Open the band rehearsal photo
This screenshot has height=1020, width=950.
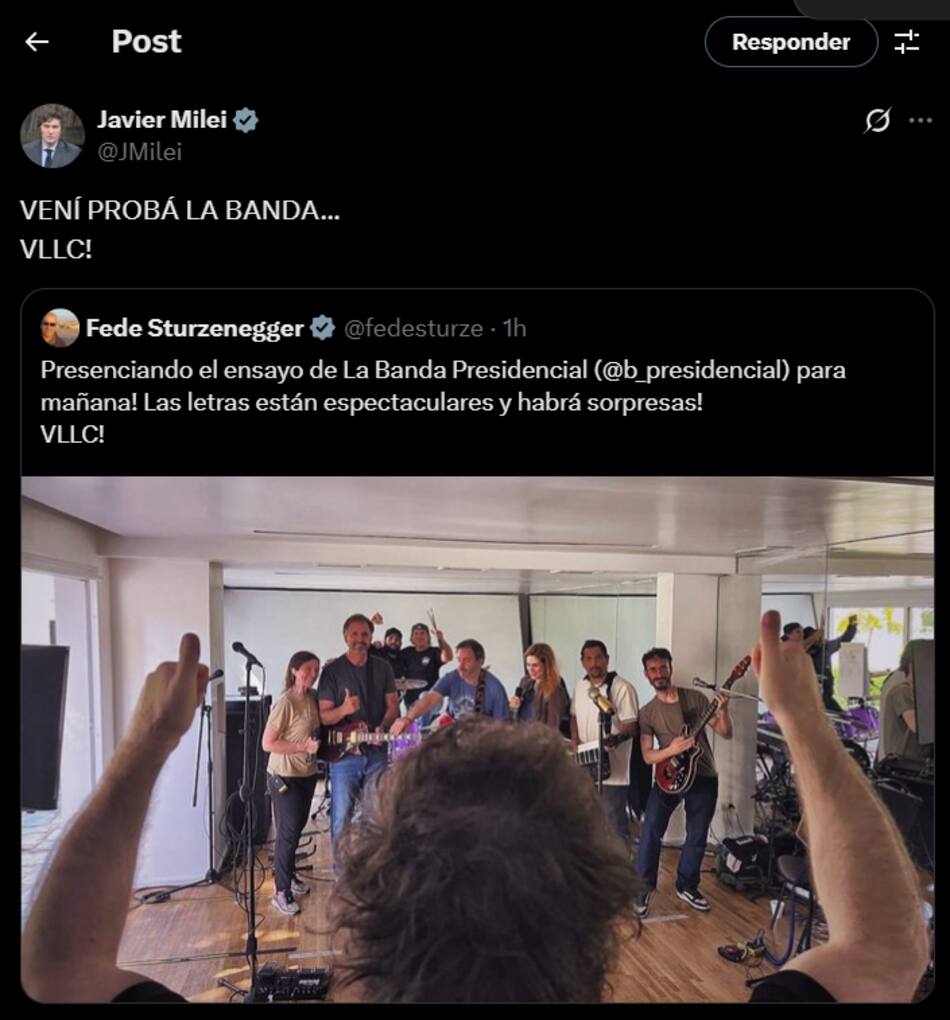478,740
